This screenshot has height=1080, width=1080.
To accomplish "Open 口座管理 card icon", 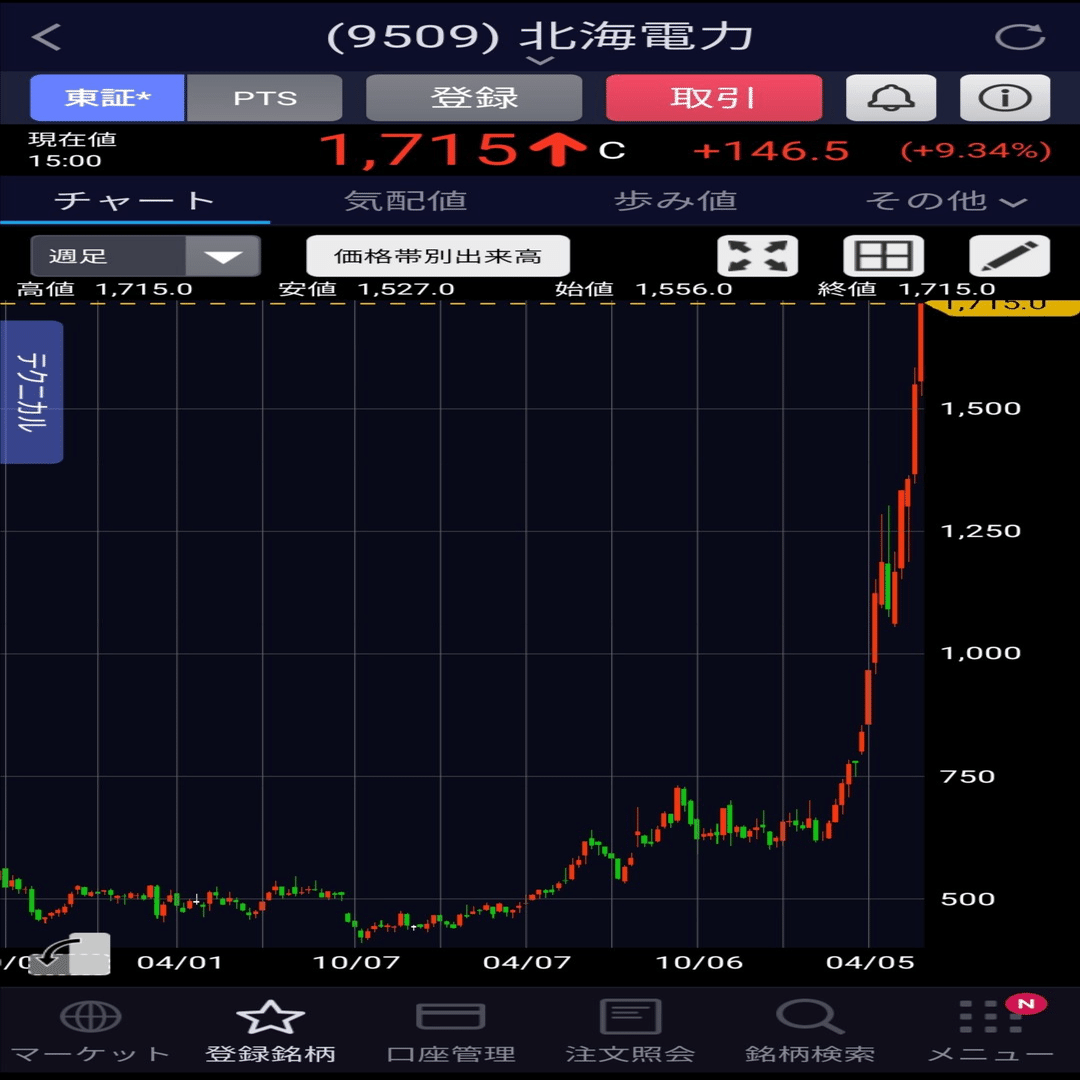I will [x=450, y=1017].
